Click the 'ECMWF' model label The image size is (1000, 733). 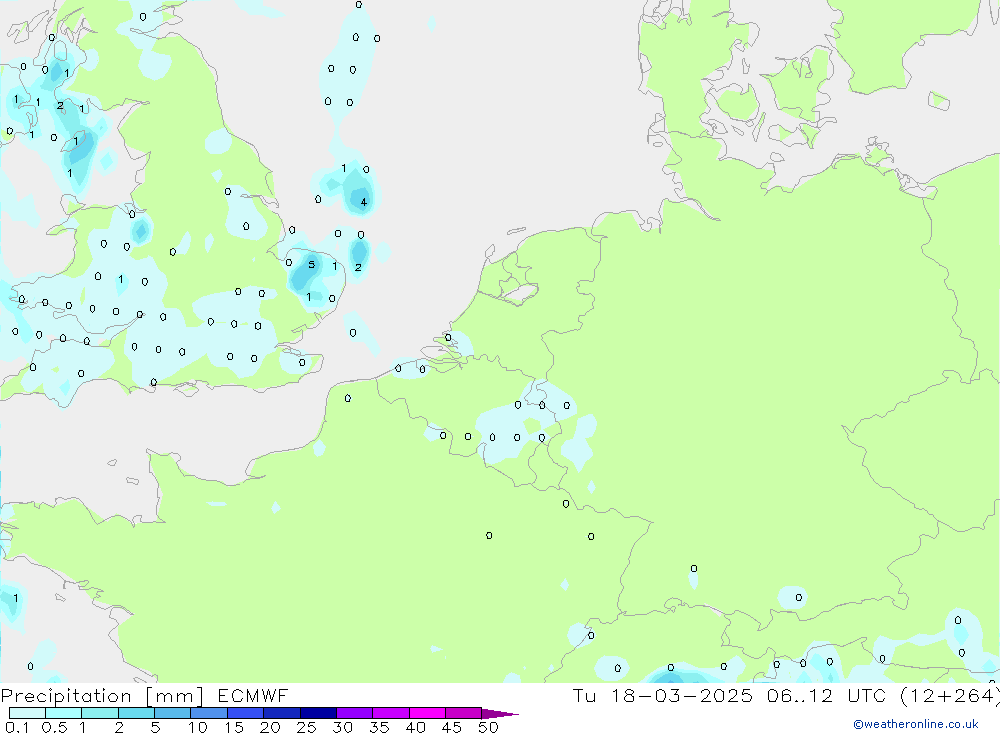[x=253, y=695]
